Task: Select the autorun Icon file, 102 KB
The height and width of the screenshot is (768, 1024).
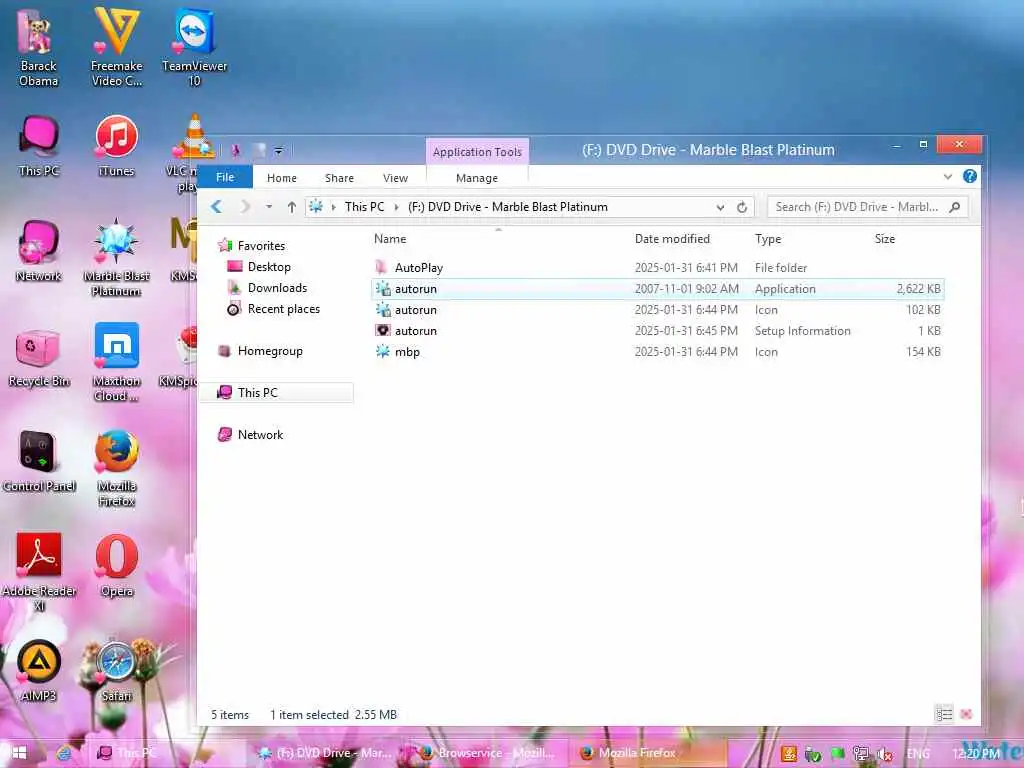Action: [658, 310]
